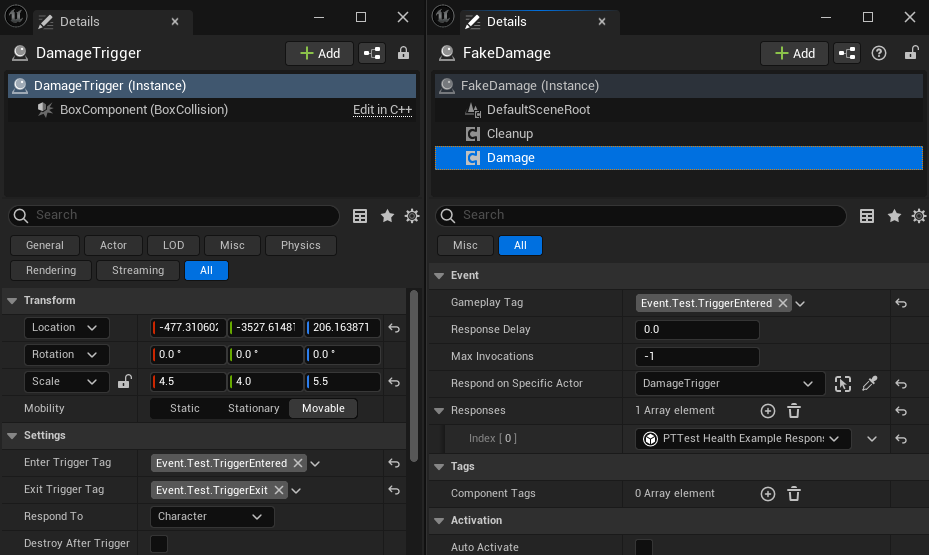Select the LOD filter tab

(174, 245)
